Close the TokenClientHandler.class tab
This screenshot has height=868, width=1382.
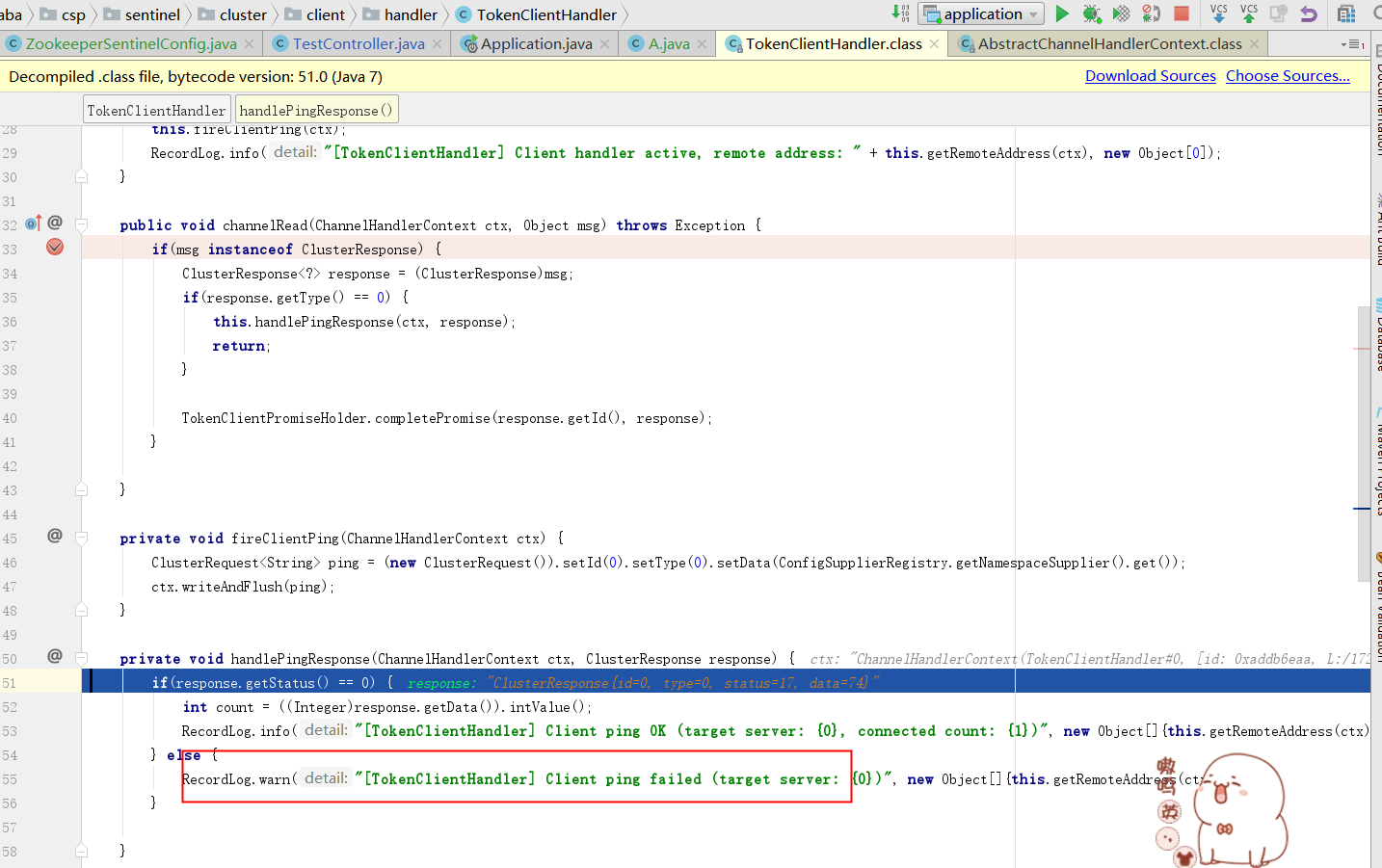pos(935,44)
